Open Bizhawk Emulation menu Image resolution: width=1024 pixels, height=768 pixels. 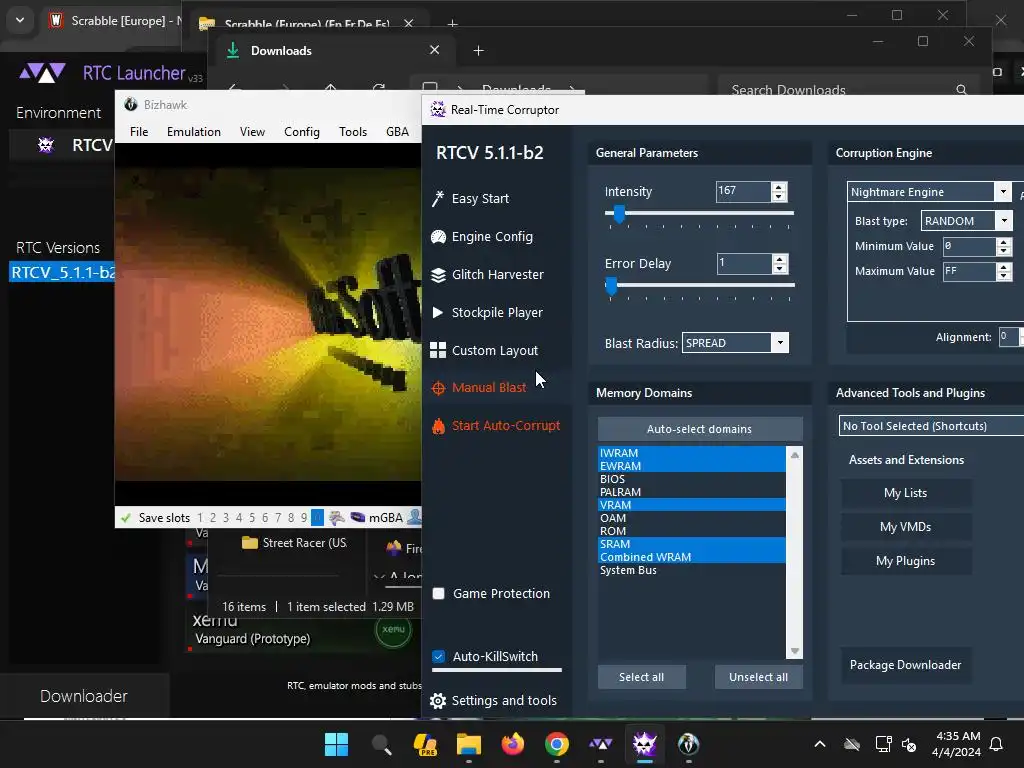tap(194, 132)
